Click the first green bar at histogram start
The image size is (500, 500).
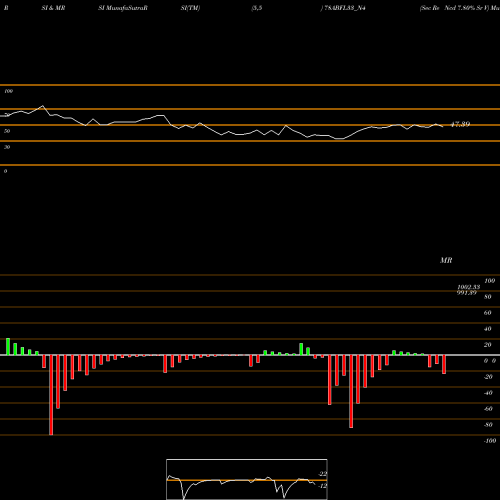tap(8, 347)
